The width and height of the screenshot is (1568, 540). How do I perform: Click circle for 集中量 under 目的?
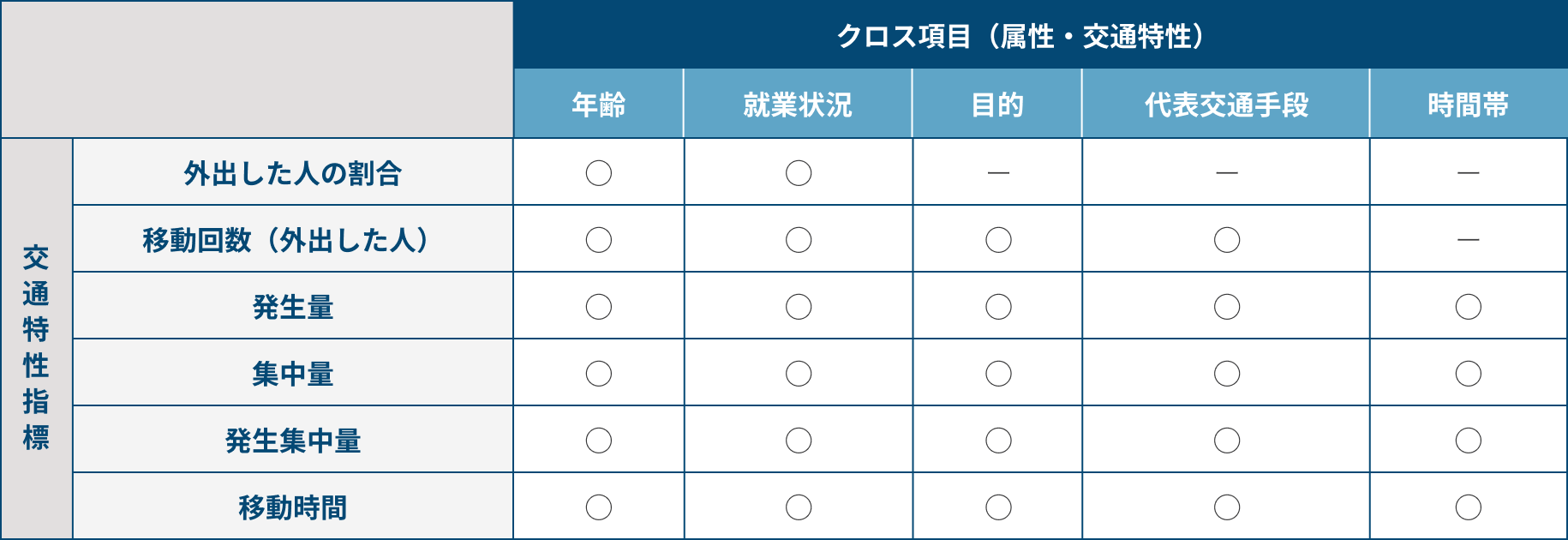[998, 374]
